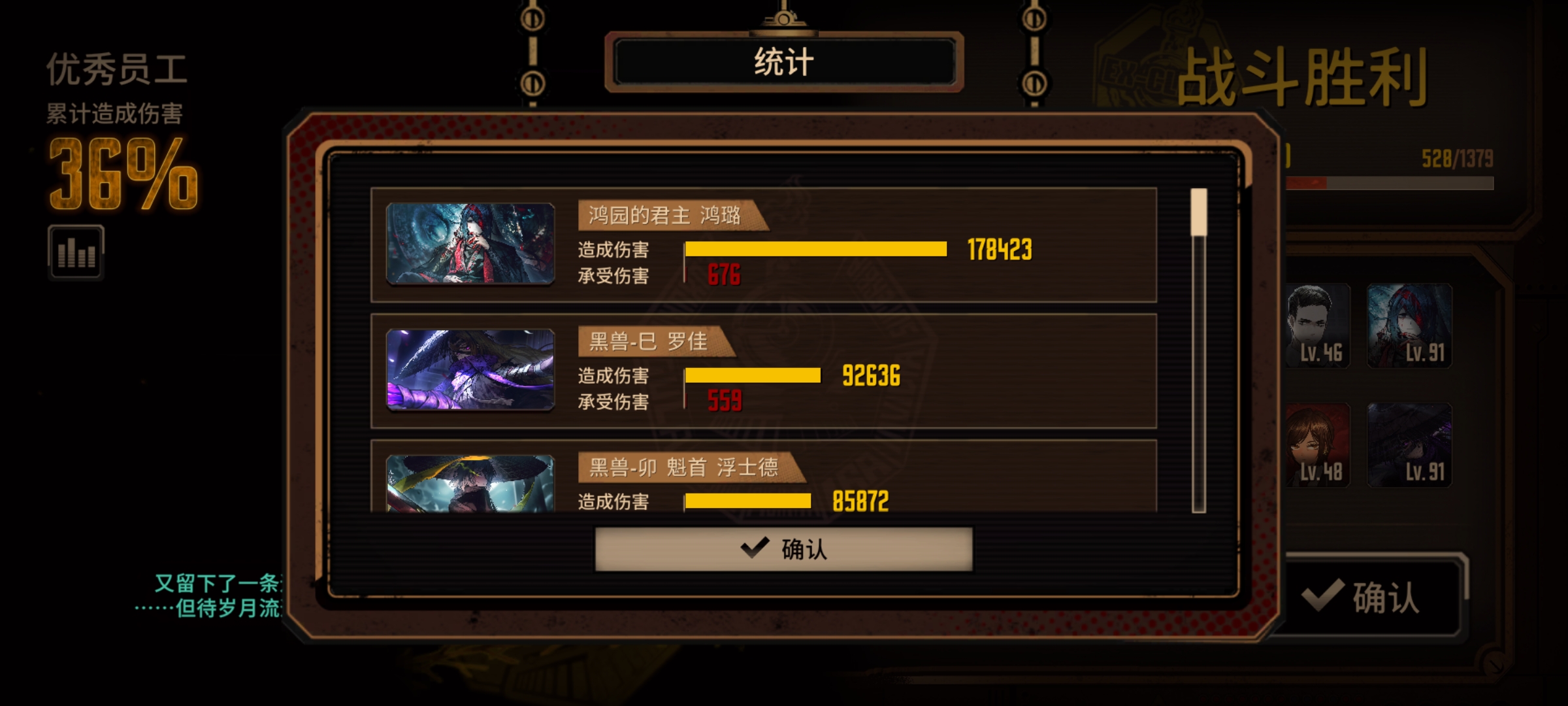This screenshot has height=706, width=1568.
Task: Click the background 确认 button at bottom right
Action: (1371, 597)
